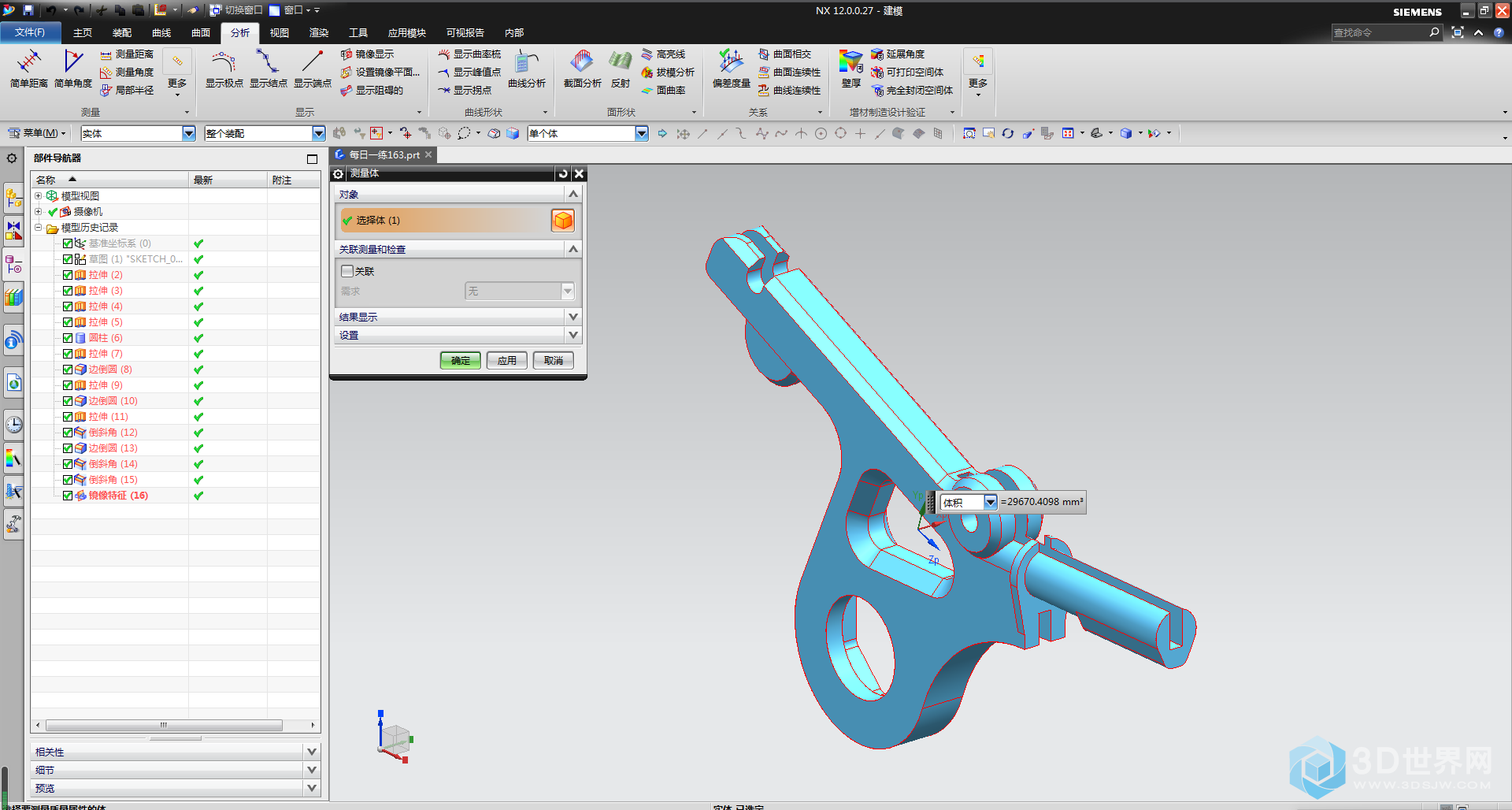
Task: Open the 文件(F) menu
Action: pos(29,32)
